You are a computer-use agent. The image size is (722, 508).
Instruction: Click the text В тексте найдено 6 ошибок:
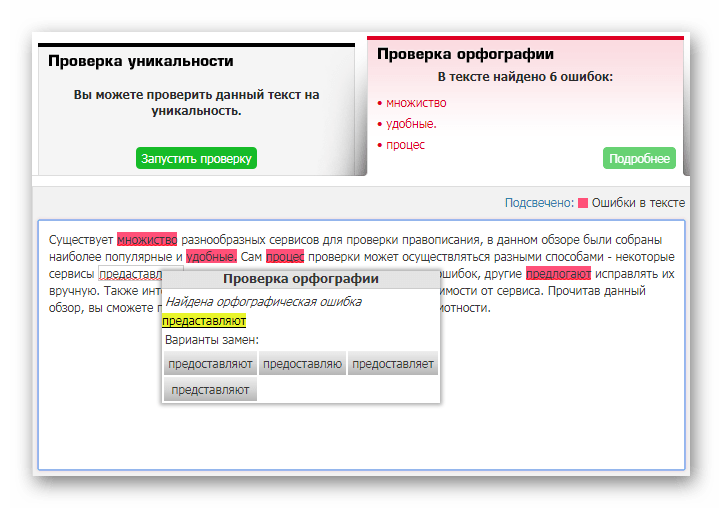(x=525, y=76)
